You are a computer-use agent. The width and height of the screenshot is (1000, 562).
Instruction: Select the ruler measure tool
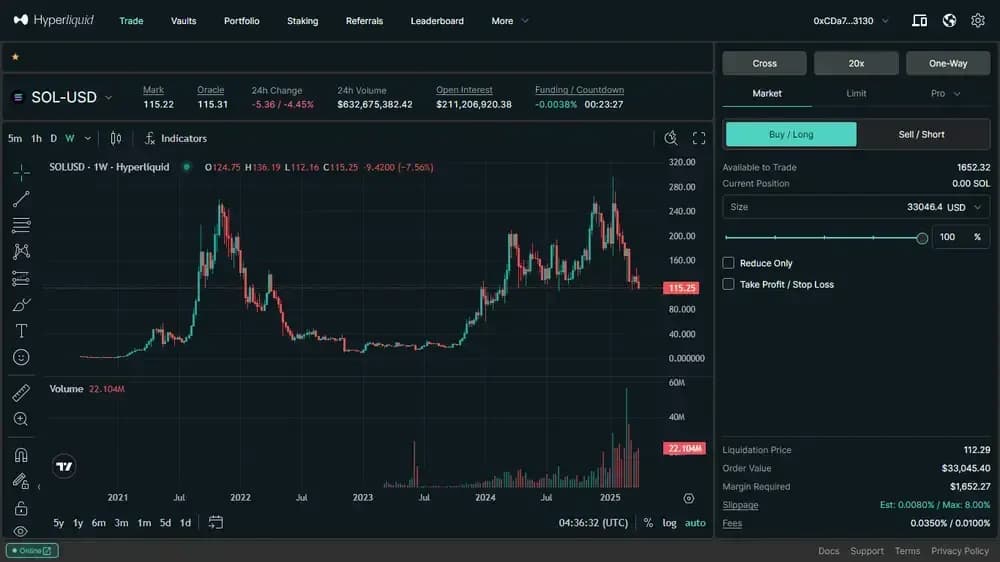pos(21,393)
